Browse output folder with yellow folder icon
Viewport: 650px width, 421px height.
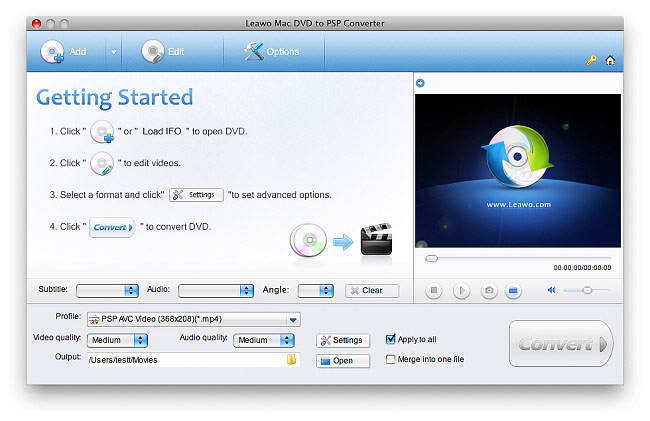point(292,359)
